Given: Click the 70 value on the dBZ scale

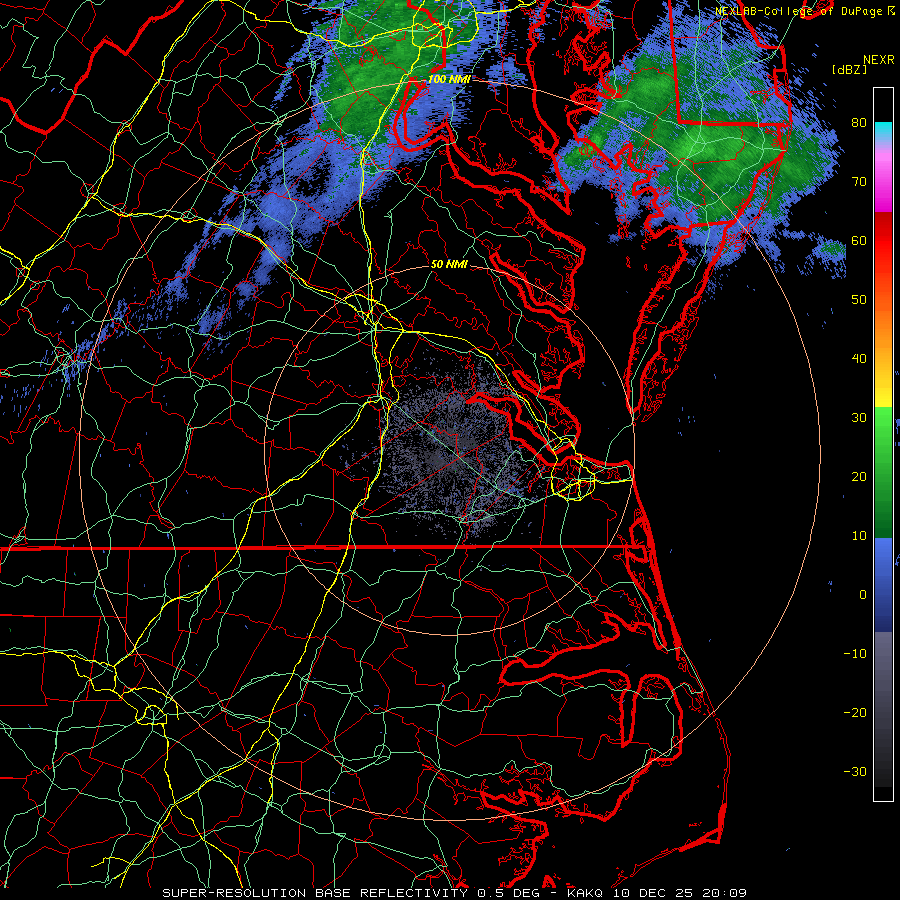Looking at the screenshot, I should click(x=859, y=181).
